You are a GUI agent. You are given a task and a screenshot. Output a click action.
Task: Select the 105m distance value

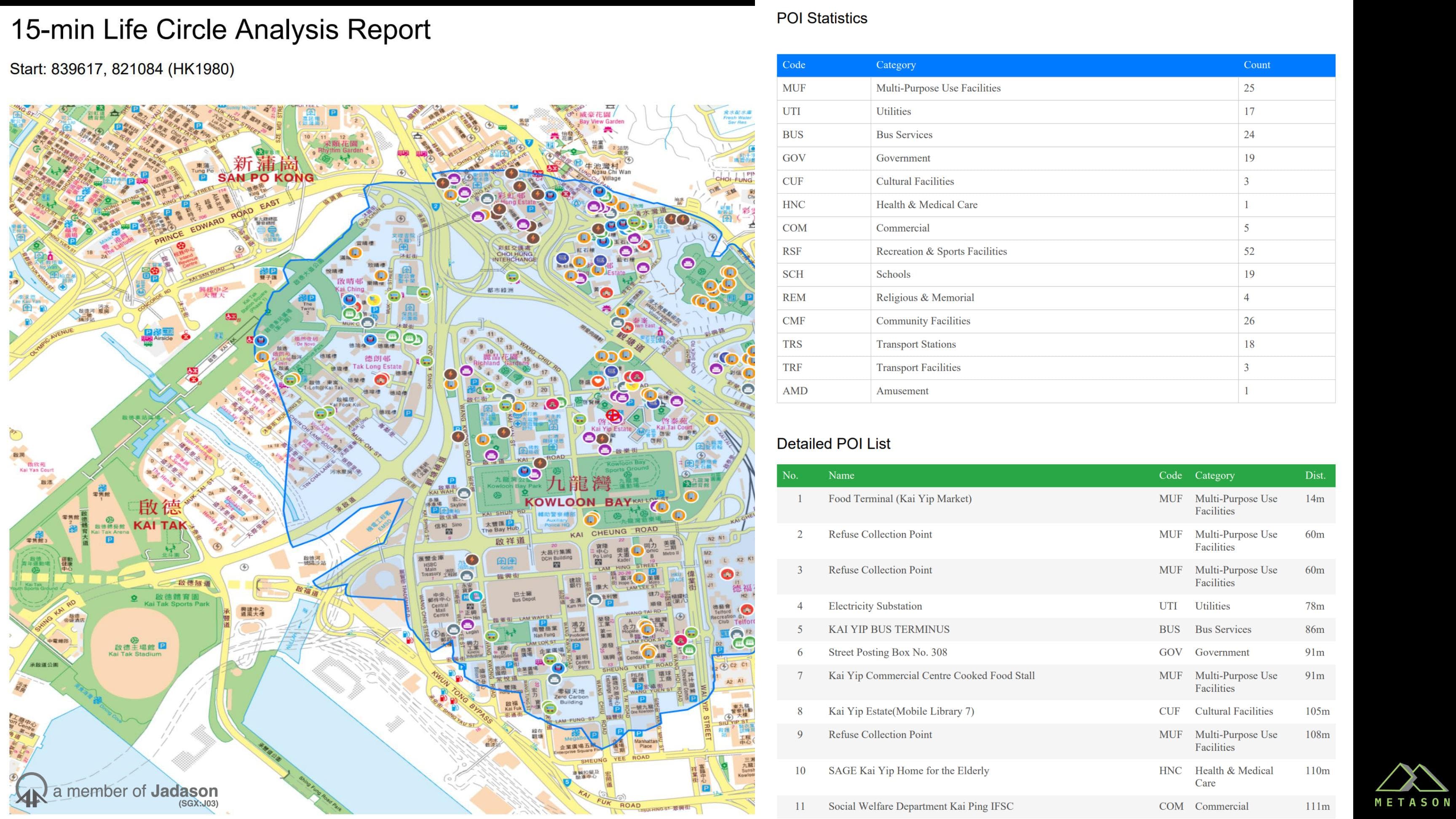pos(1317,711)
